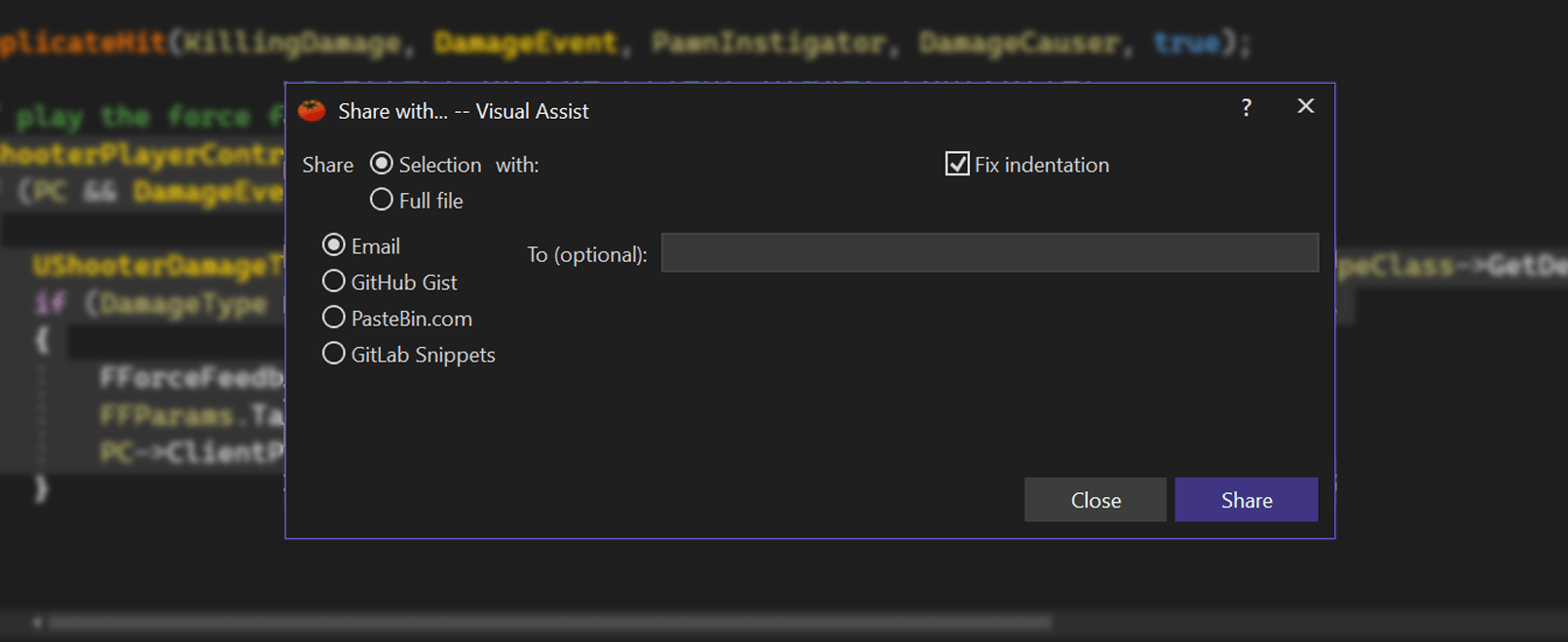Click the Visual Assist tomato icon
This screenshot has height=642, width=1568.
pyautogui.click(x=312, y=110)
